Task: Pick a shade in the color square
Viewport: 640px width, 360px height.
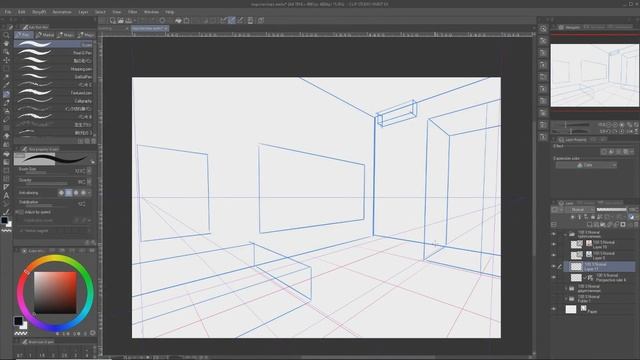Action: click(x=55, y=293)
